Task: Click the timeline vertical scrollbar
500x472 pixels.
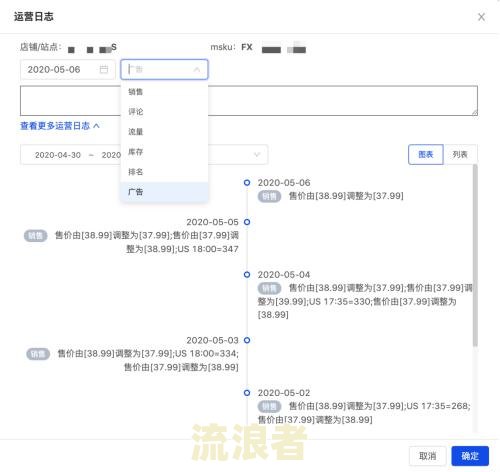Action: pos(475,255)
